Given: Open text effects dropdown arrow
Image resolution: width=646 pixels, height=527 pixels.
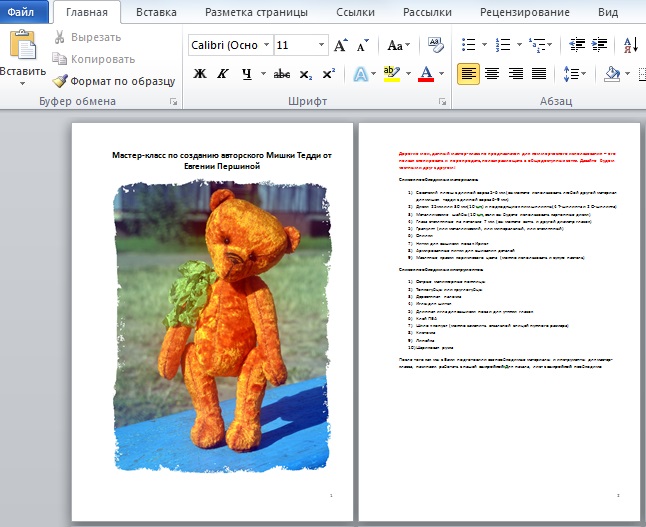Looking at the screenshot, I should pos(373,74).
